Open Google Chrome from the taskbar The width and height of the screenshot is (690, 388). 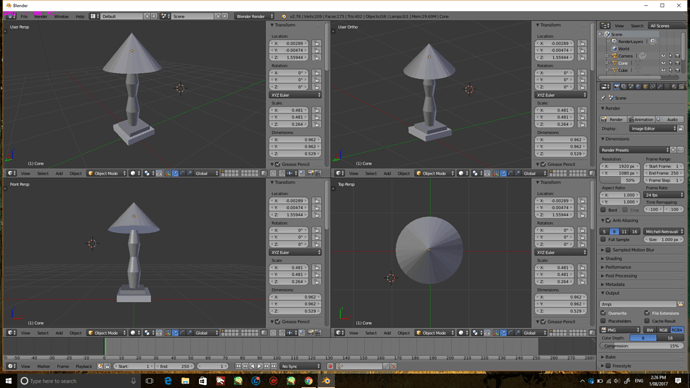pyautogui.click(x=308, y=381)
